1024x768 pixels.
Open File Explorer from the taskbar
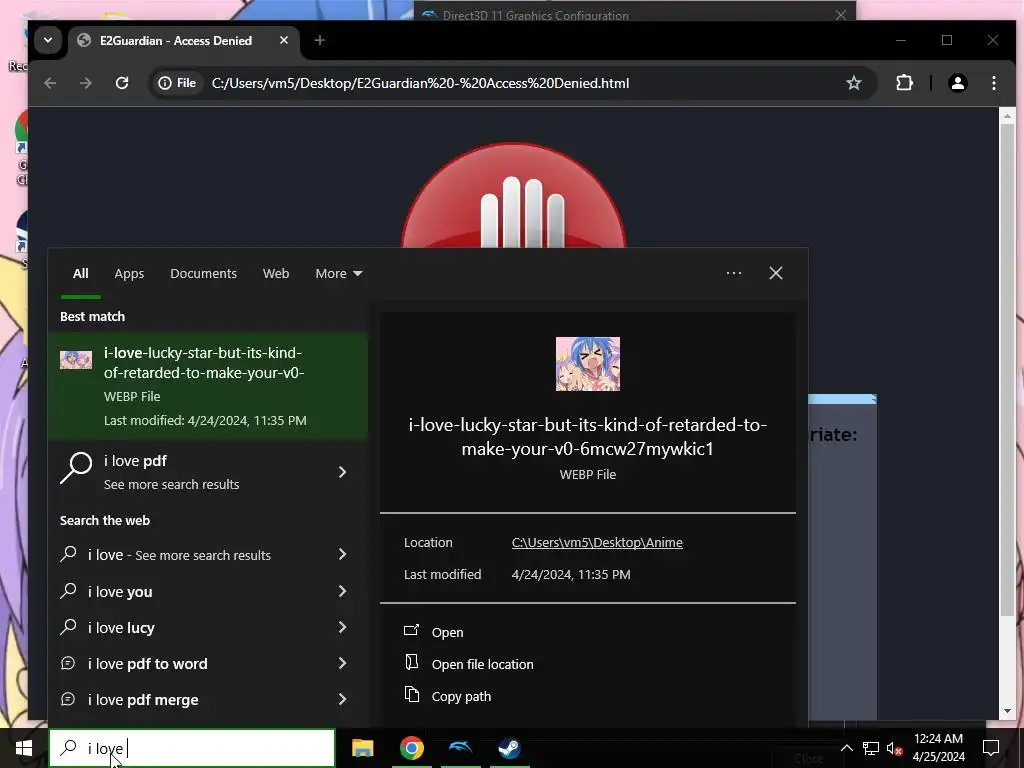pos(362,748)
